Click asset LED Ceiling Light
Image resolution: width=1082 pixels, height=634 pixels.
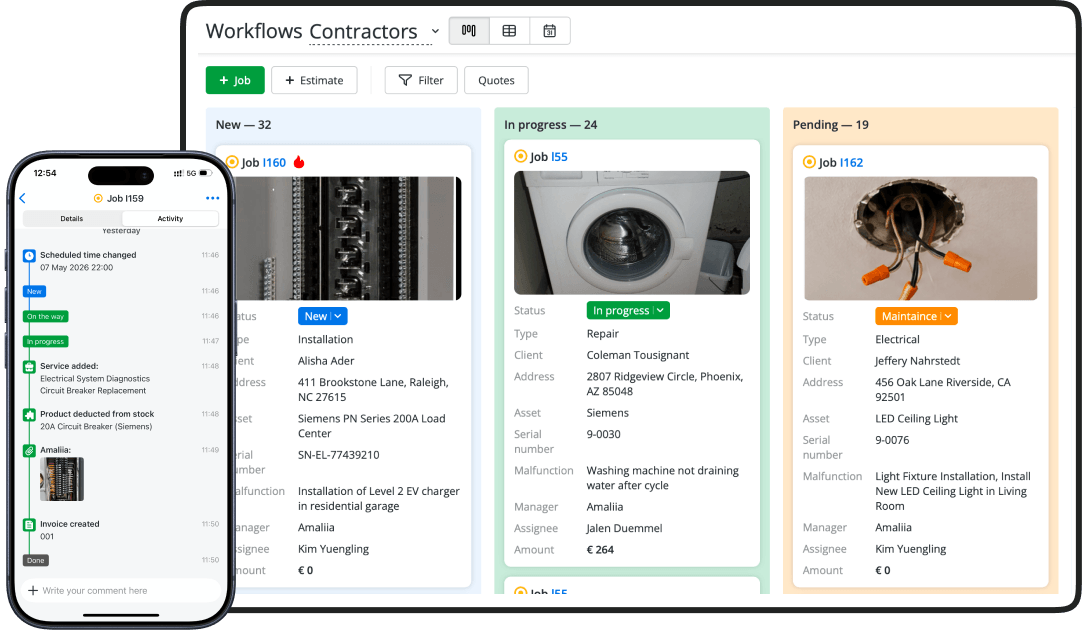pos(916,419)
